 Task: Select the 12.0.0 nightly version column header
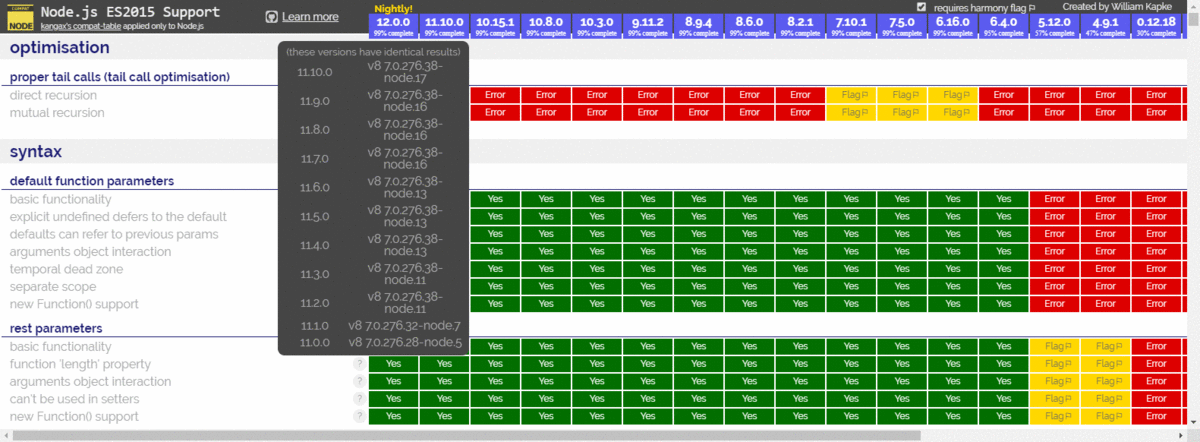pos(394,26)
